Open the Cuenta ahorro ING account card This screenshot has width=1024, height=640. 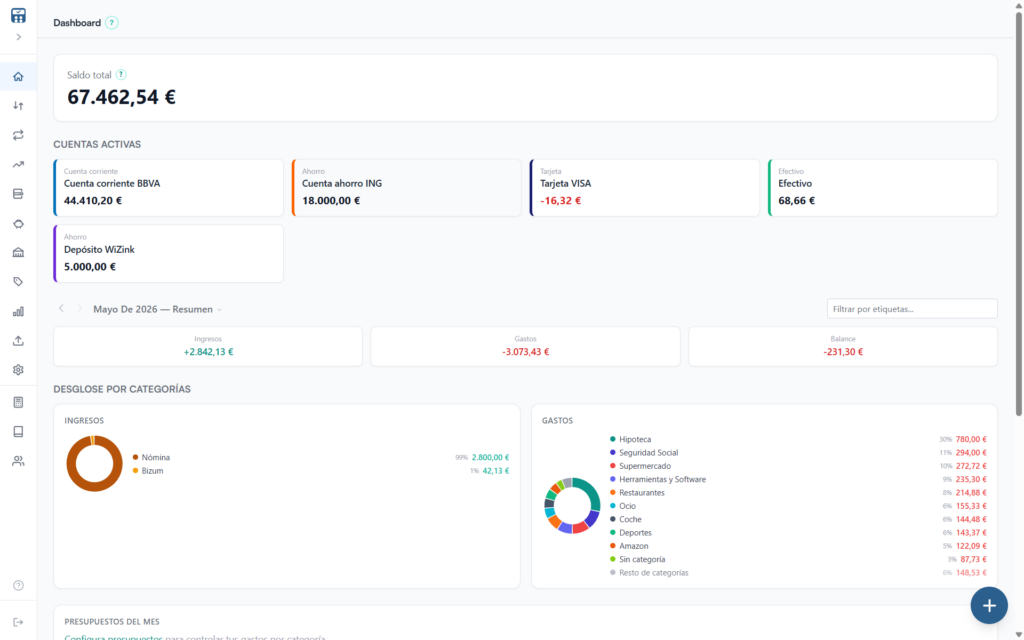[407, 187]
